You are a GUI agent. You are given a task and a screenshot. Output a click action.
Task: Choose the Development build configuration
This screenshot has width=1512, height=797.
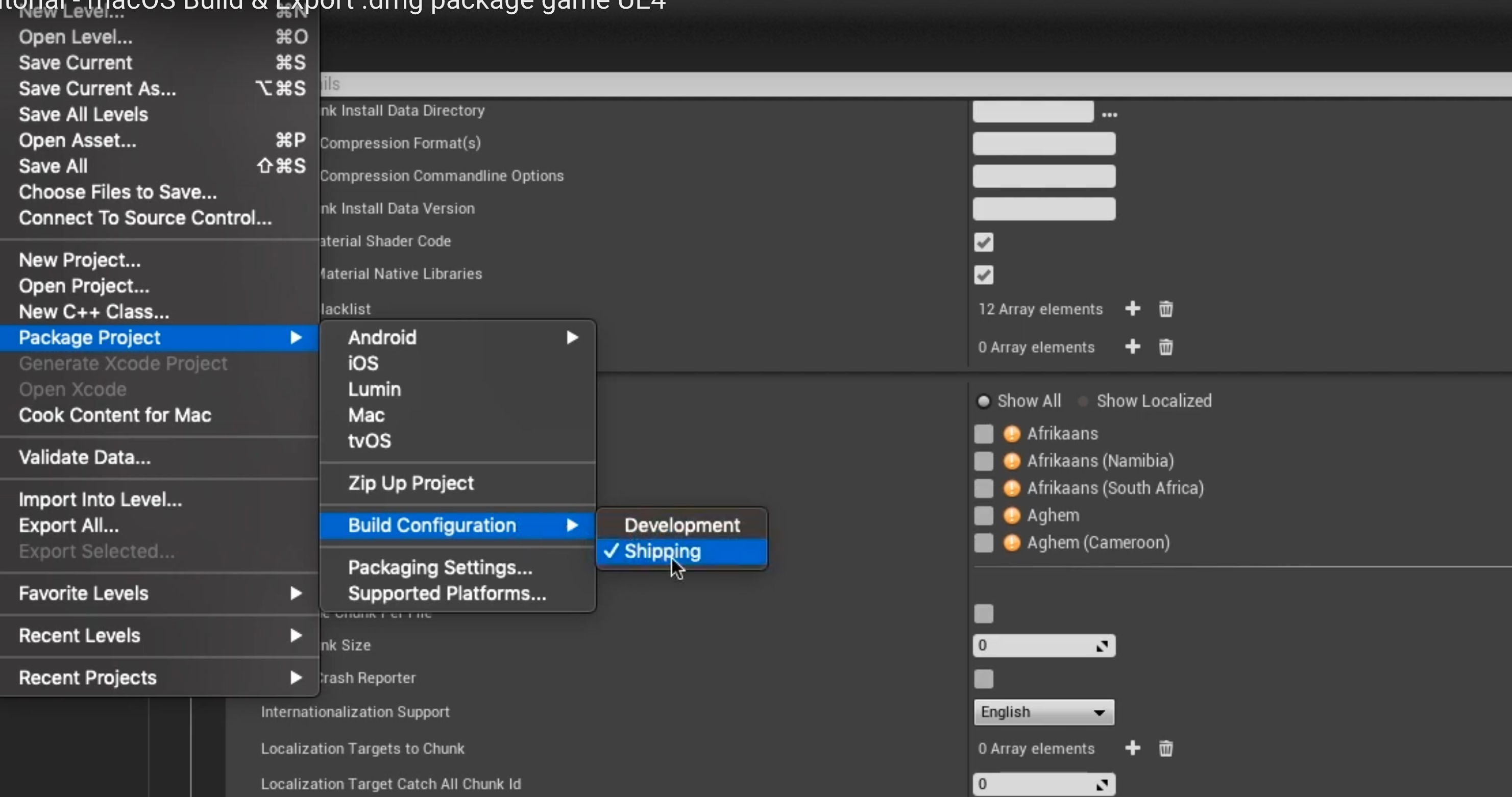click(x=681, y=525)
